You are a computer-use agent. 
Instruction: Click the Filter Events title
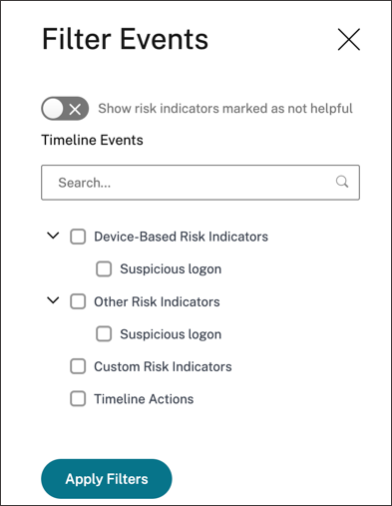point(125,39)
